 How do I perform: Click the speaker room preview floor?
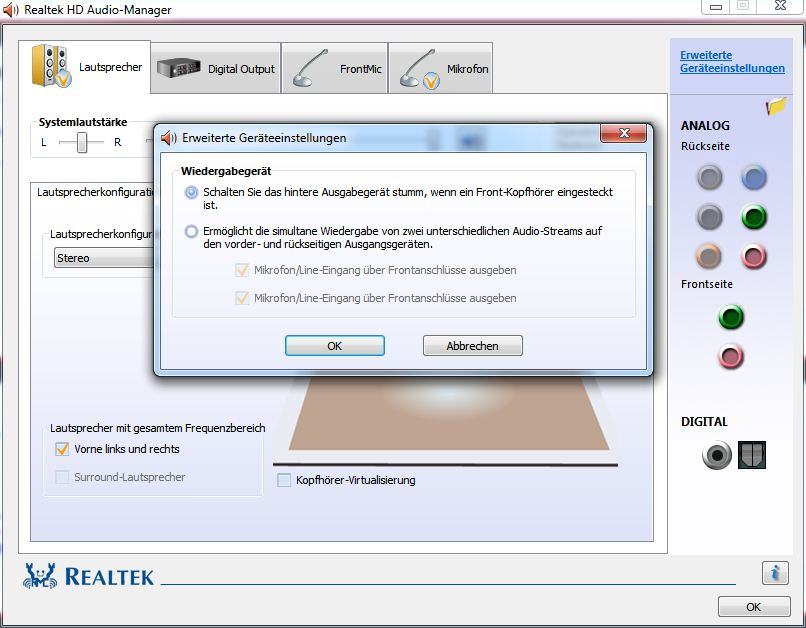[450, 414]
